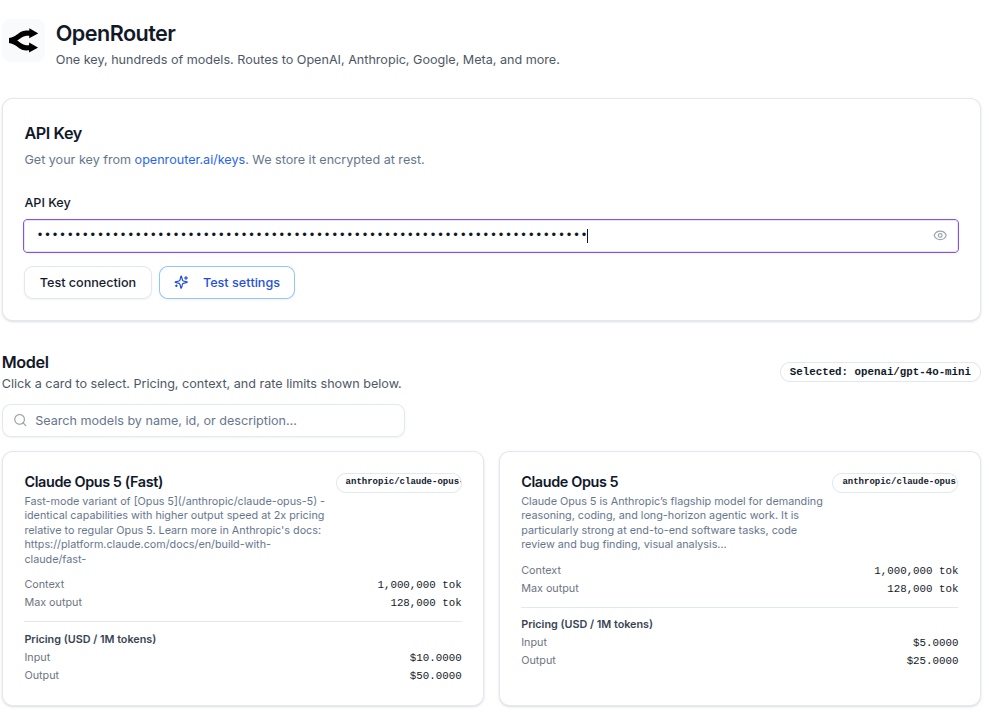Open the openrouter.ai/keys link
This screenshot has width=989, height=713.
(190, 160)
